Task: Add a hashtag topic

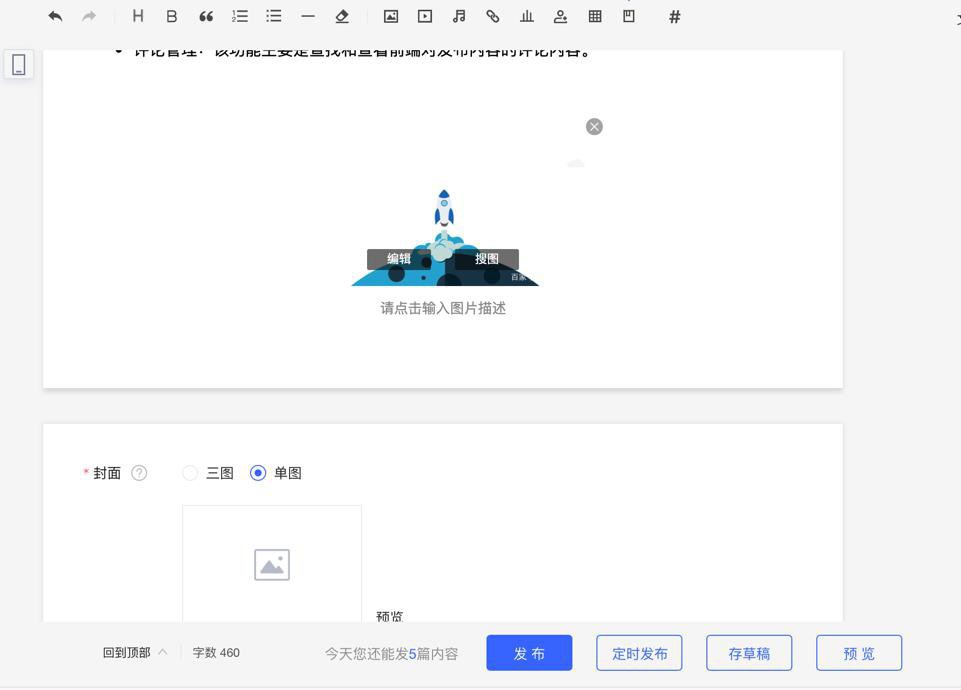Action: pos(675,17)
